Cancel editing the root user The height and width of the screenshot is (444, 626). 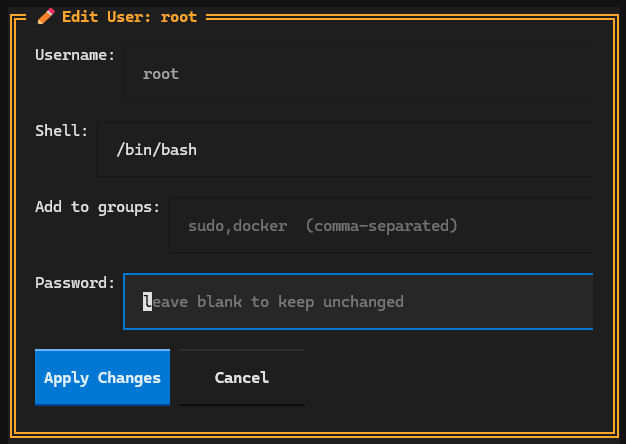point(242,377)
